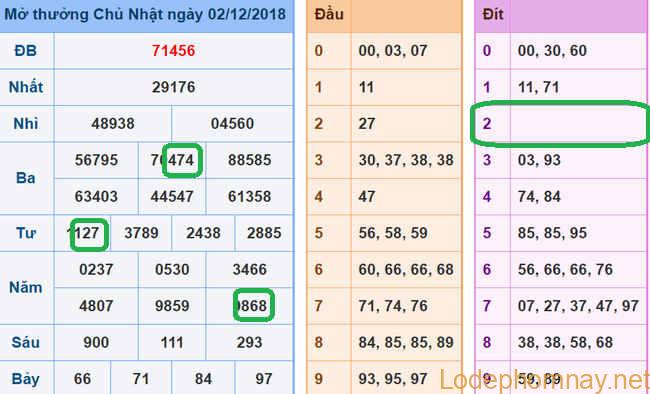Viewport: 650px width, 394px height.
Task: Select third prize number 56795
Action: (x=96, y=160)
